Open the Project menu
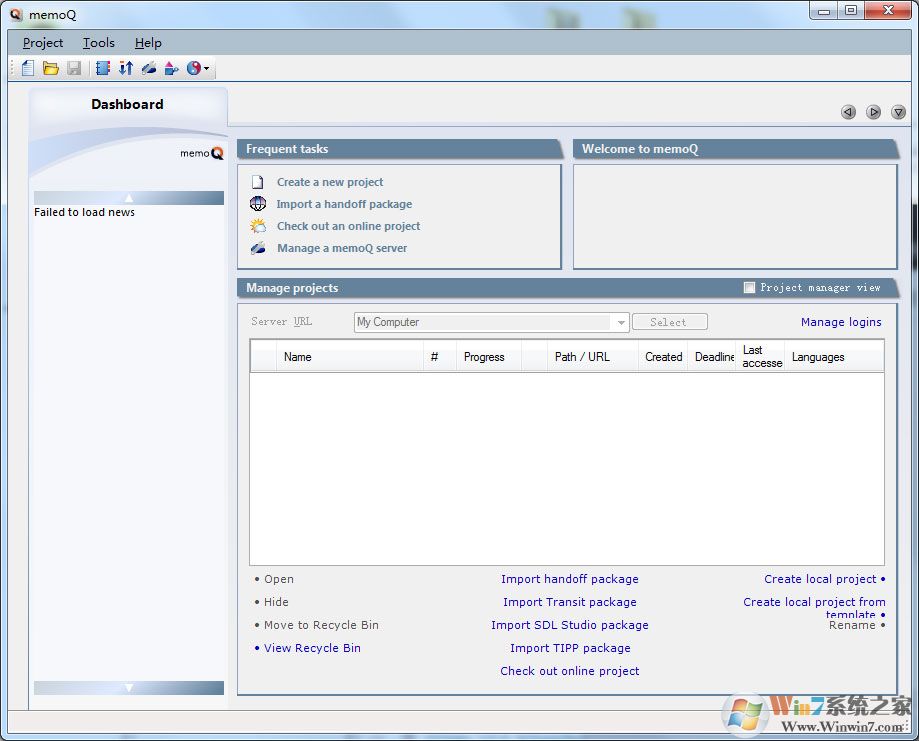 point(42,43)
